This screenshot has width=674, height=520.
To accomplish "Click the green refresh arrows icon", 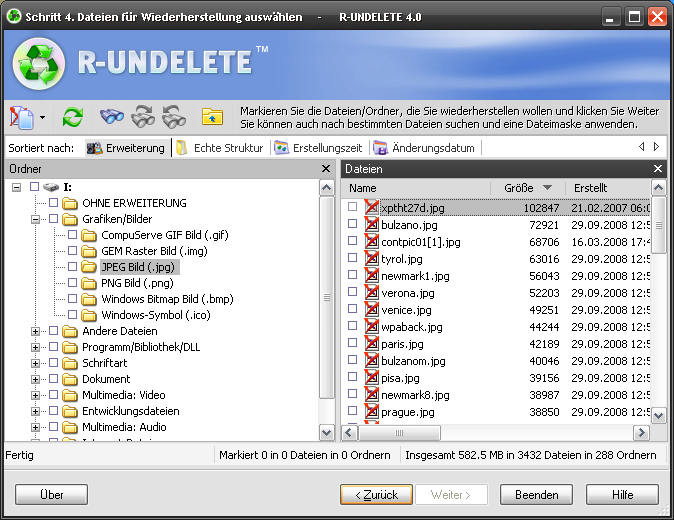I will [73, 117].
